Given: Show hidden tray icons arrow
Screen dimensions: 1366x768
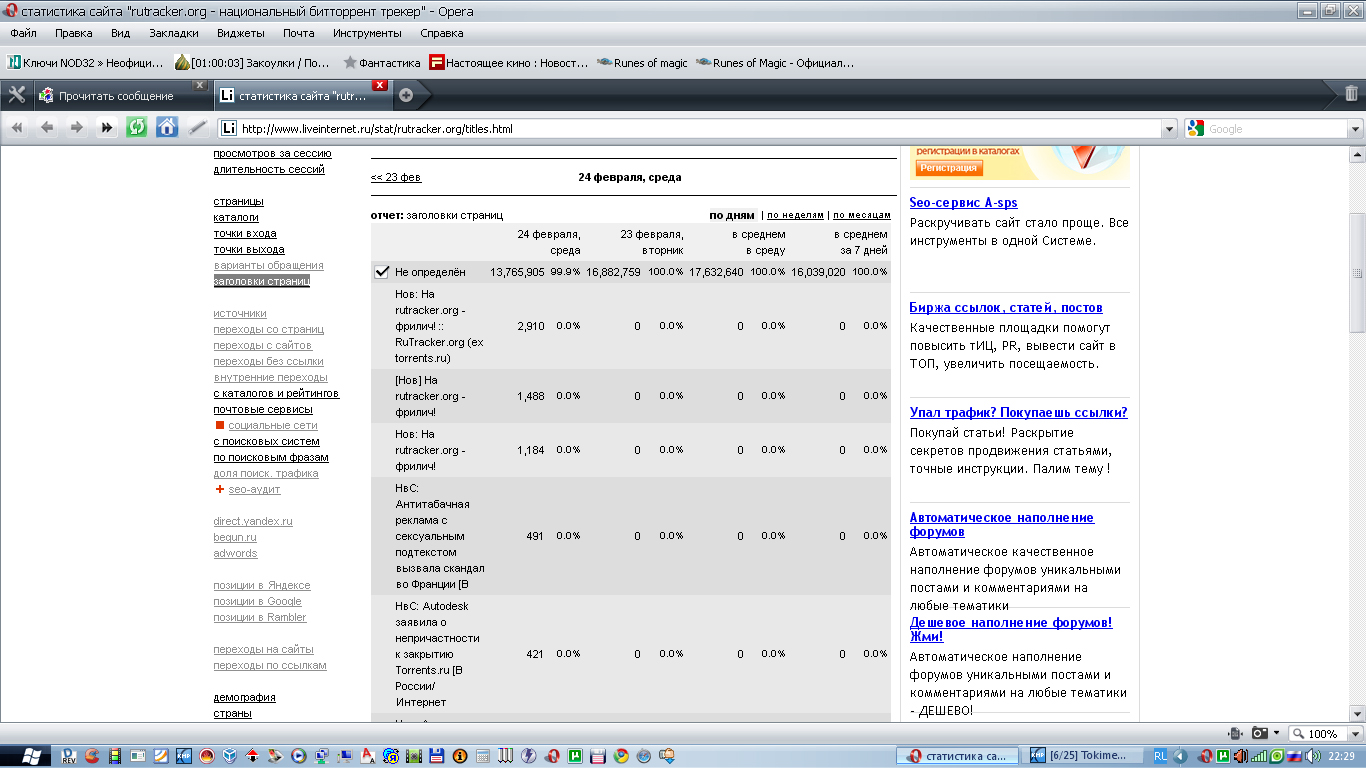Looking at the screenshot, I should point(1181,756).
